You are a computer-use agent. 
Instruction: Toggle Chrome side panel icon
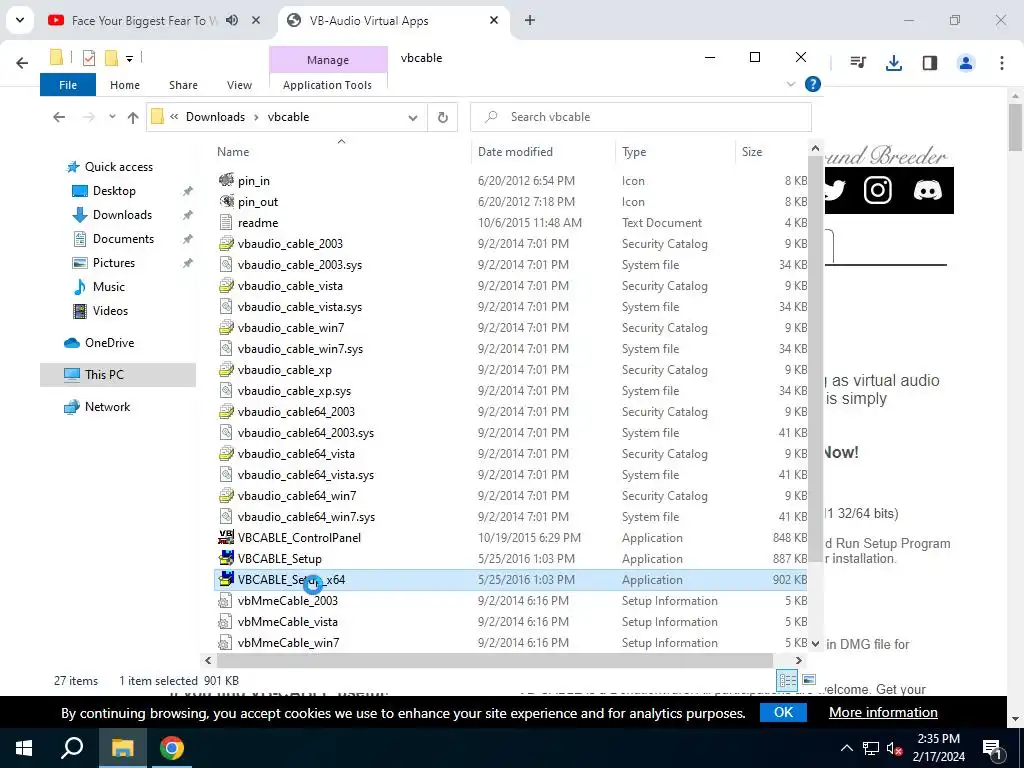[929, 63]
